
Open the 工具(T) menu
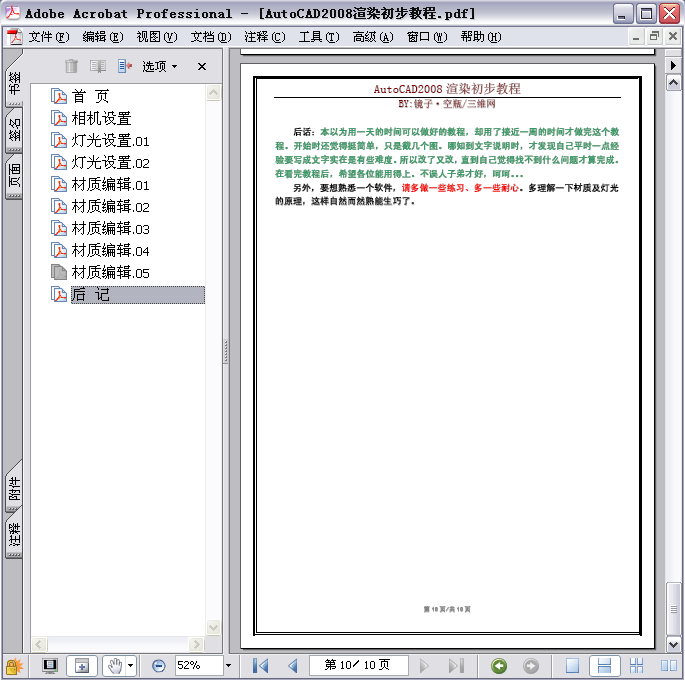pyautogui.click(x=319, y=37)
